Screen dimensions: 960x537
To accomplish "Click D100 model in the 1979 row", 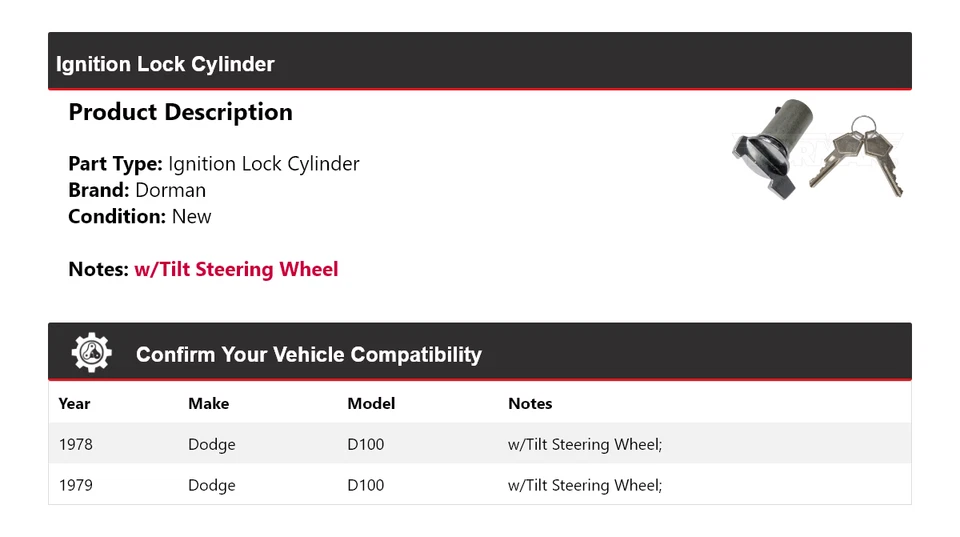I will pyautogui.click(x=366, y=485).
